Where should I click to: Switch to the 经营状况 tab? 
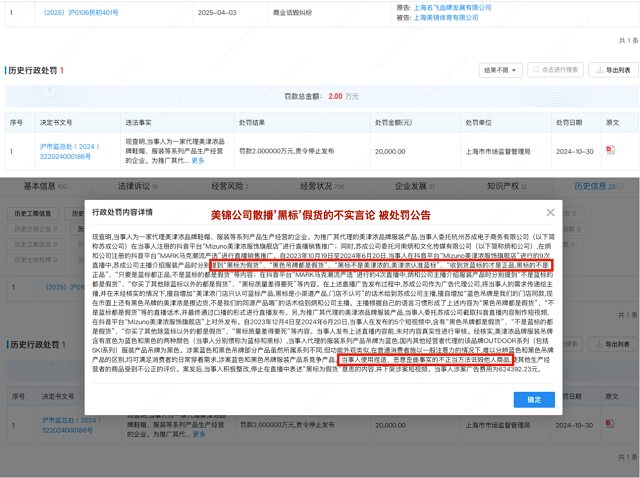pos(322,186)
